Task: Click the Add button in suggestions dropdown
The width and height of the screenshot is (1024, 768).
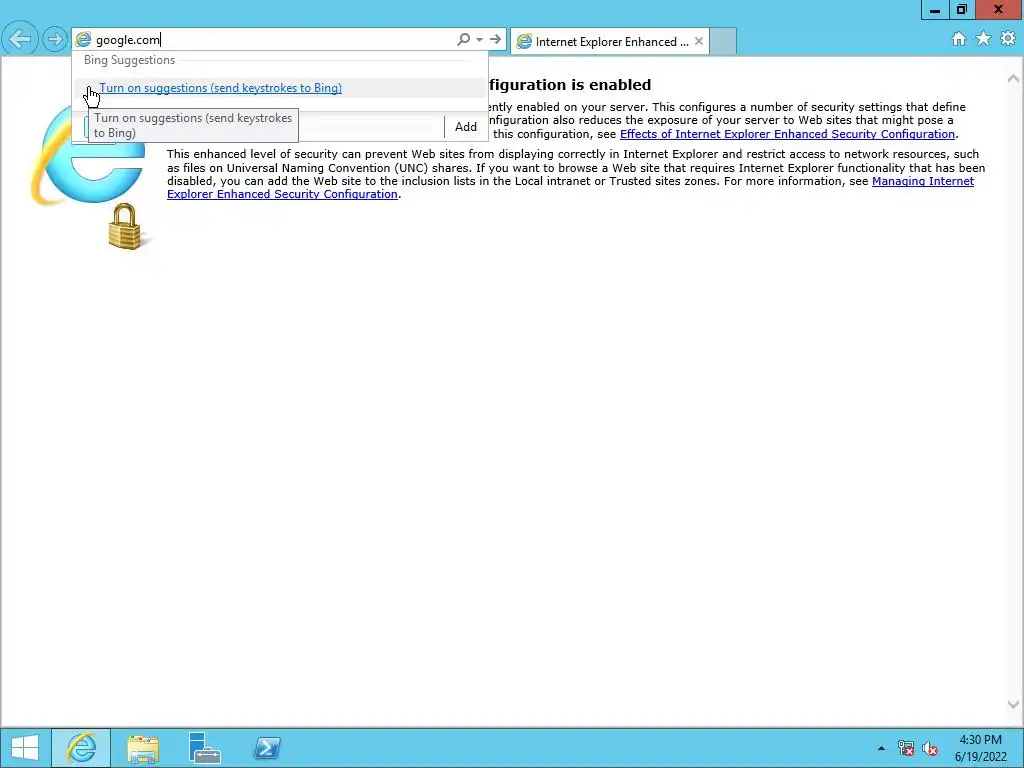Action: click(466, 127)
